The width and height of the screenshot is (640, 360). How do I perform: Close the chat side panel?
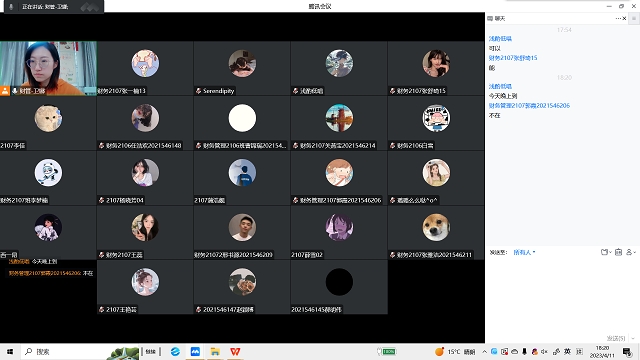pos(624,18)
